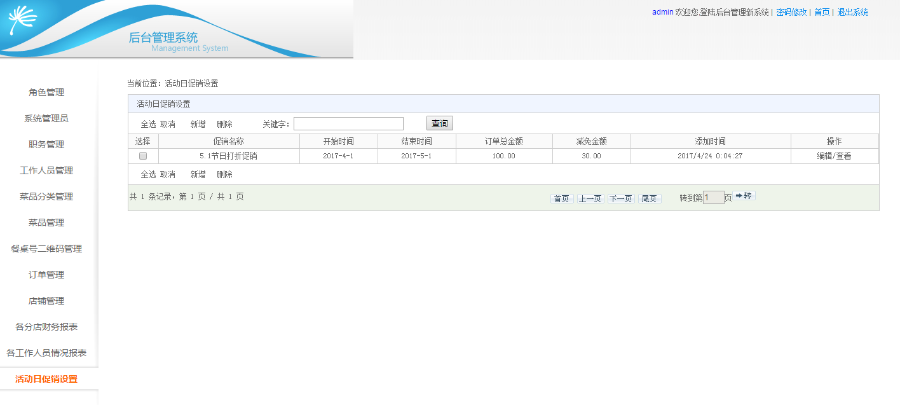The width and height of the screenshot is (900, 405).
Task: Click the 查询 search button
Action: click(x=440, y=123)
